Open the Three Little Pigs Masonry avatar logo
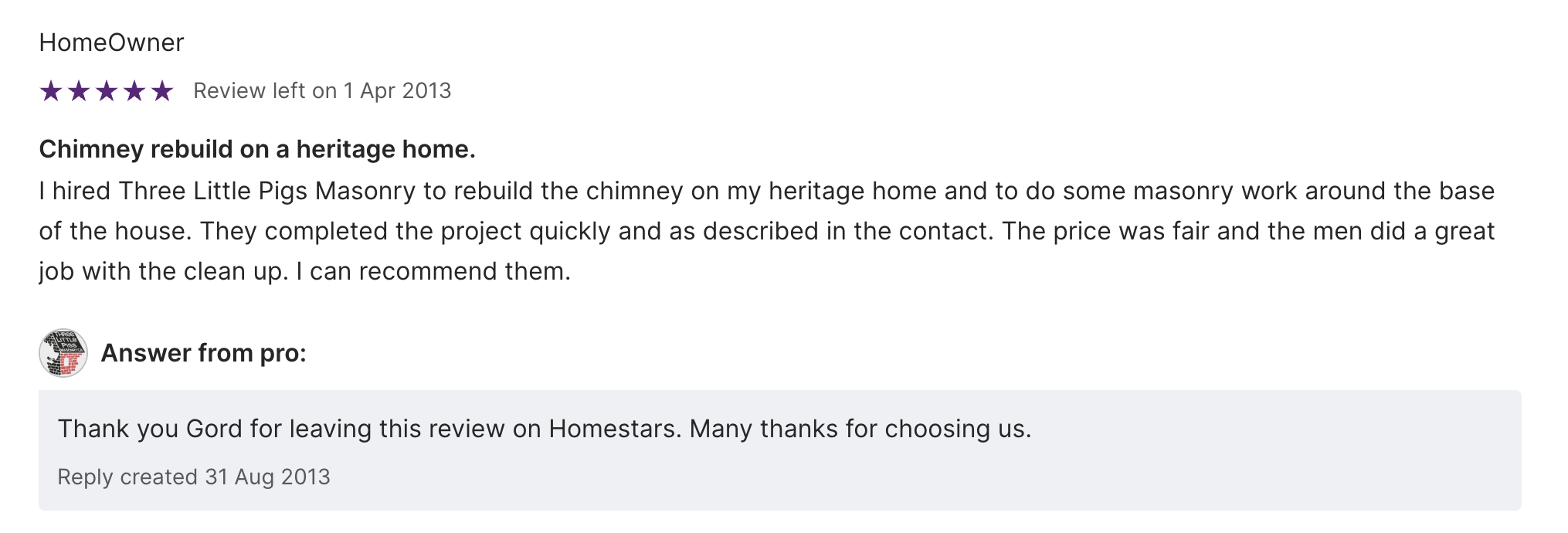This screenshot has width=1568, height=533. tap(63, 353)
